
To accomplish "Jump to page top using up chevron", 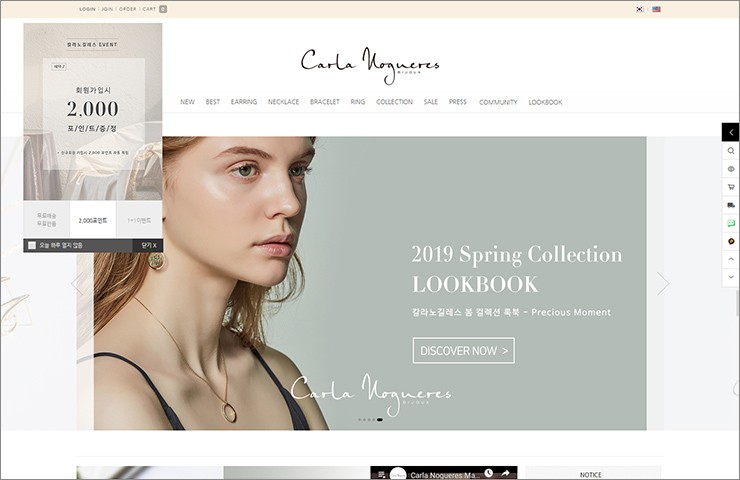I will [731, 259].
